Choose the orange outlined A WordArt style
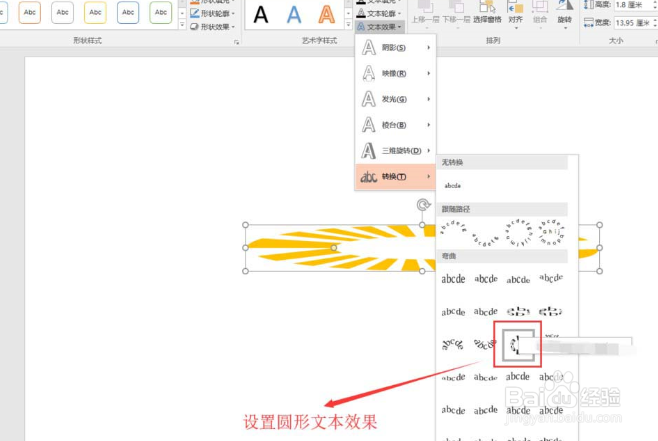Screen dimensions: 658x441 [326, 15]
